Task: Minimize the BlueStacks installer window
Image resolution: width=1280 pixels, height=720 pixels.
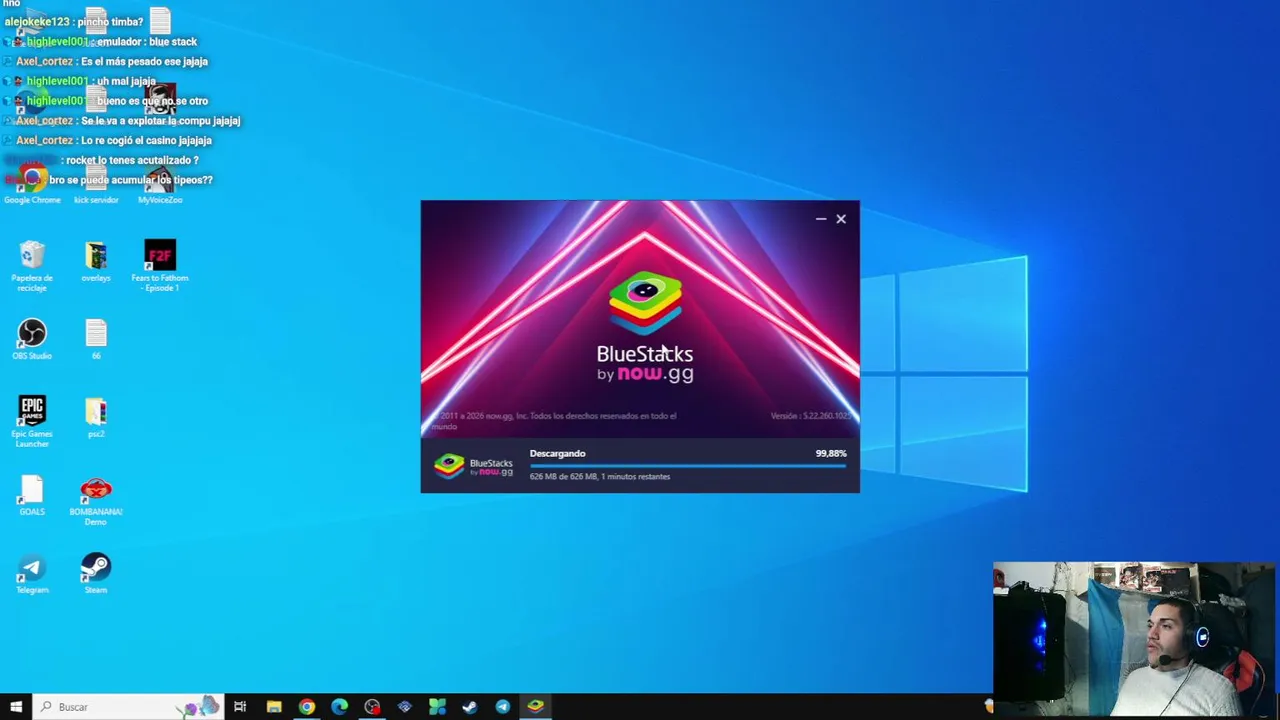Action: coord(821,219)
